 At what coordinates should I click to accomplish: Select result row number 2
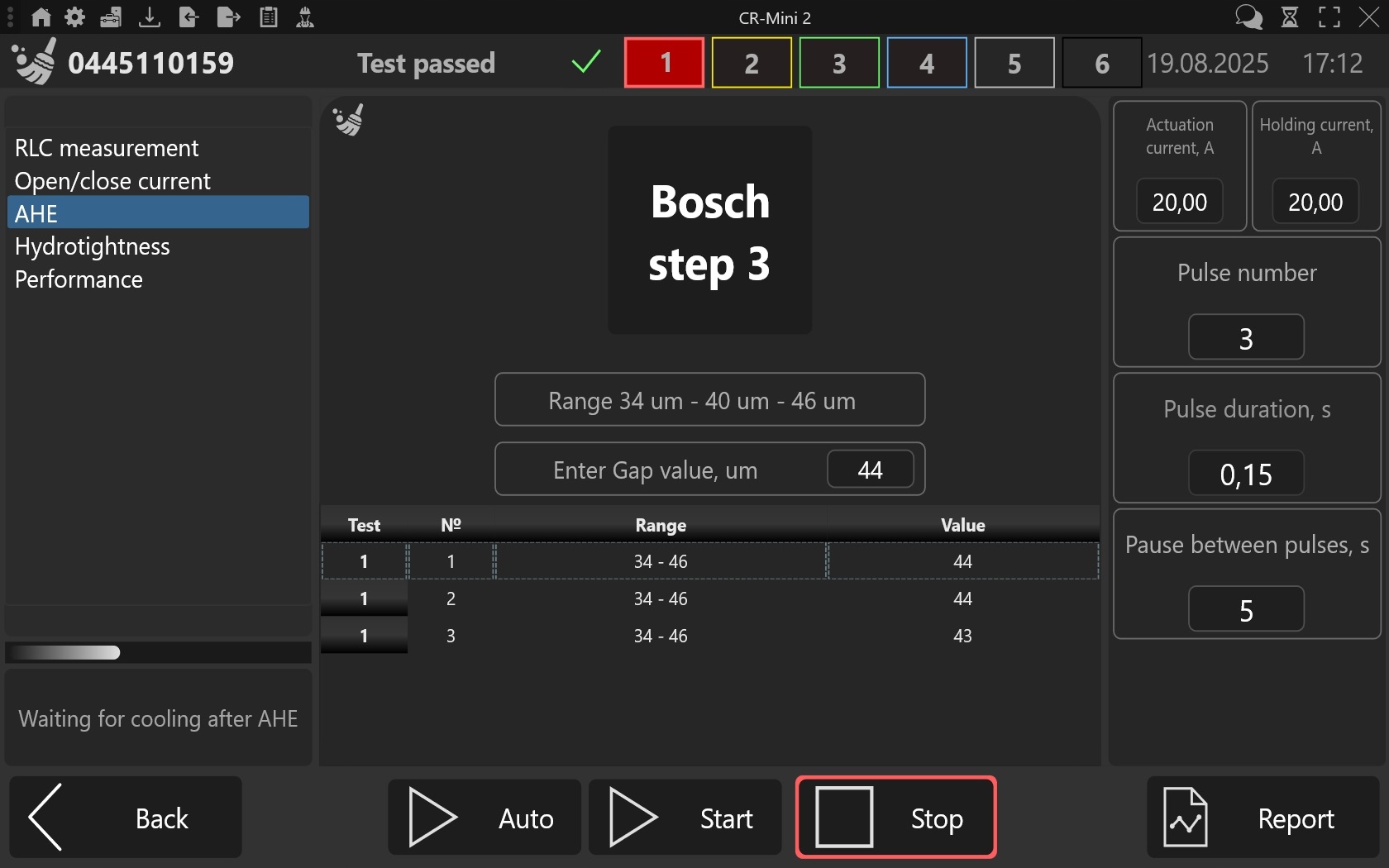pyautogui.click(x=710, y=599)
